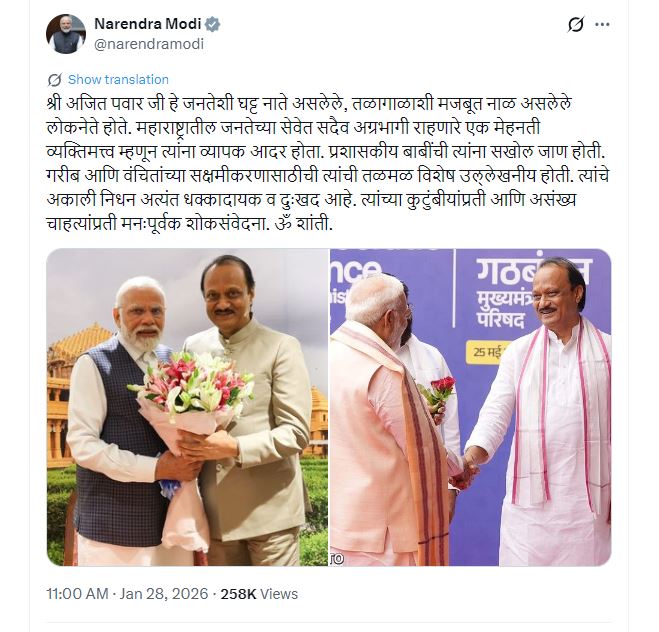659x632 pixels.
Task: Click the 11:00 AM timestamp
Action: coord(77,594)
